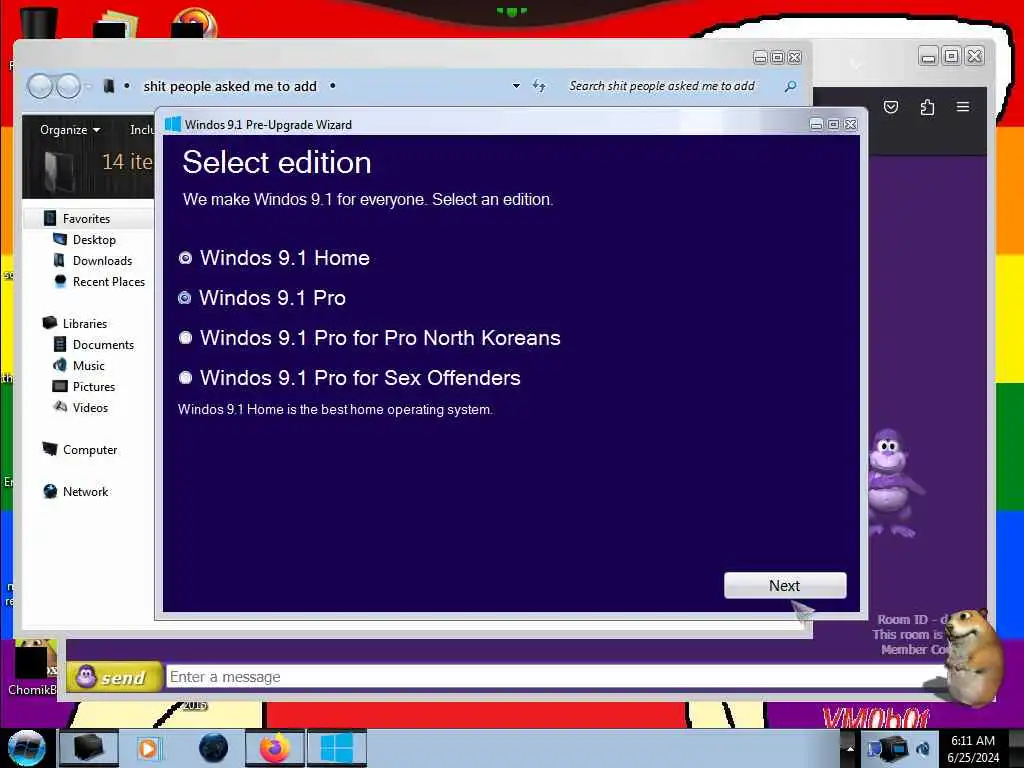
Task: Maximize the Windos 9.1 Pre-Upgrade Wizard window
Action: coord(833,124)
